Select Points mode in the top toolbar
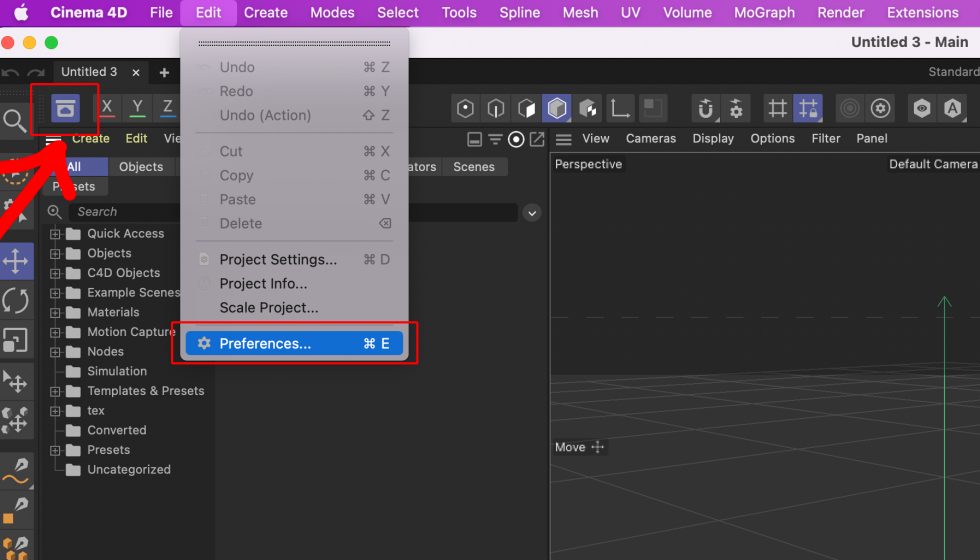This screenshot has width=980, height=560. [x=465, y=109]
